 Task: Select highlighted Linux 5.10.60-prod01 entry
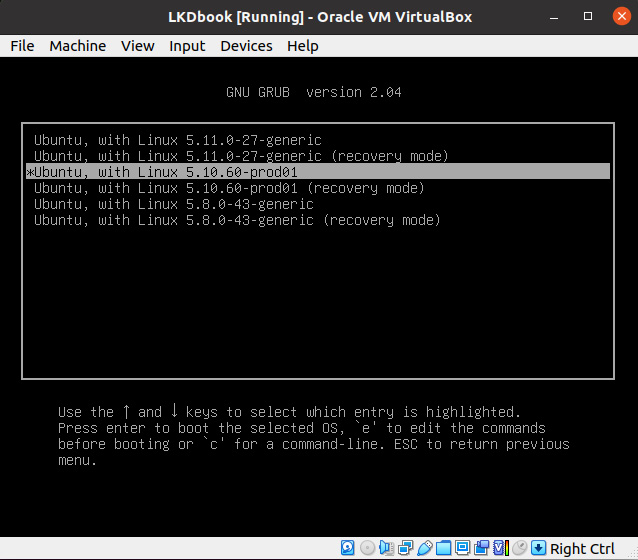pos(318,171)
